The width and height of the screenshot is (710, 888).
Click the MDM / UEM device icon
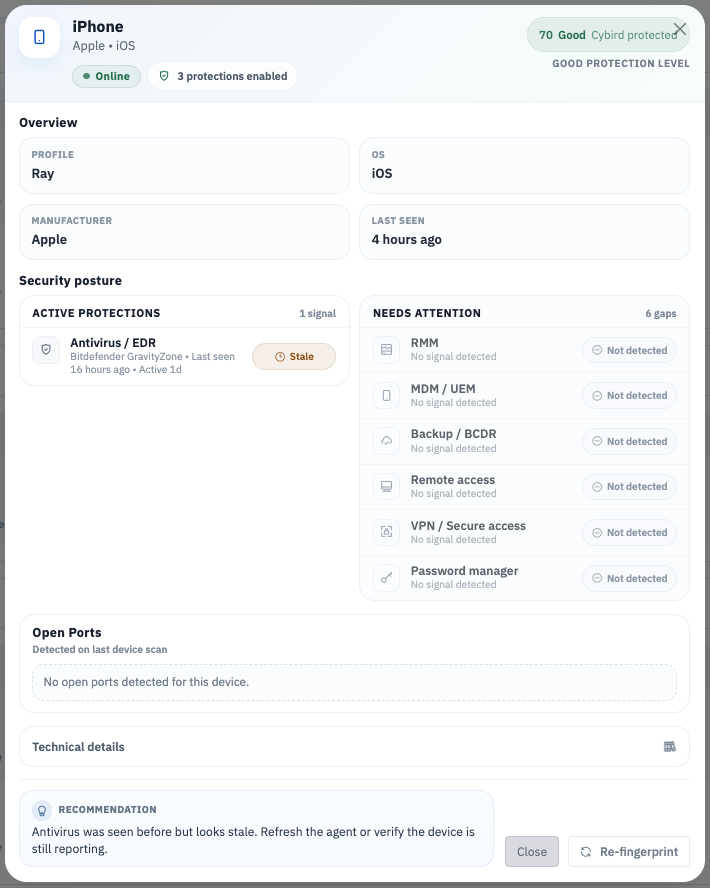(x=386, y=395)
